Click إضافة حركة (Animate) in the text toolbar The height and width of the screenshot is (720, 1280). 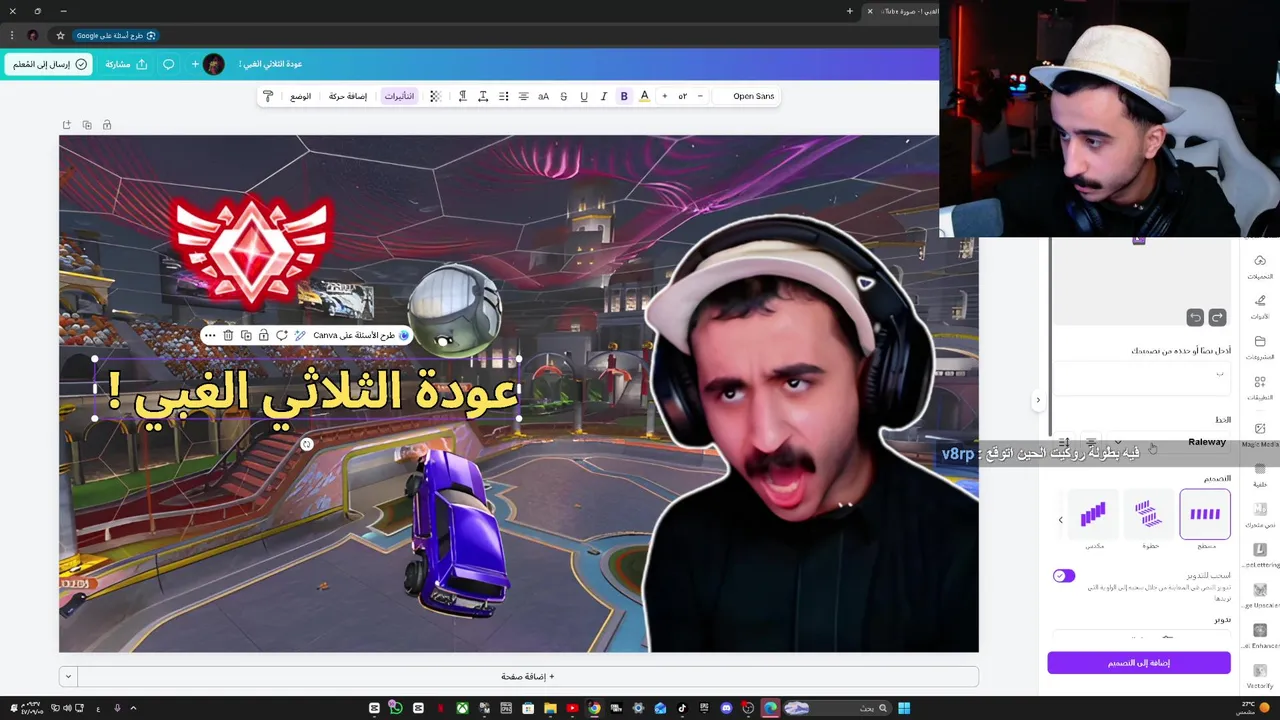(348, 96)
